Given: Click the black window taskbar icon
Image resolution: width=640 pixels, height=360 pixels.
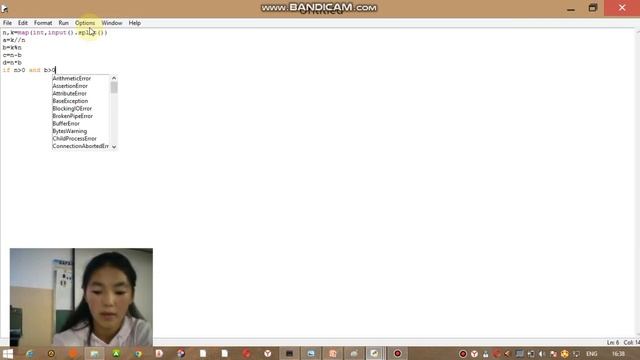Looking at the screenshot, I should pos(289,353).
